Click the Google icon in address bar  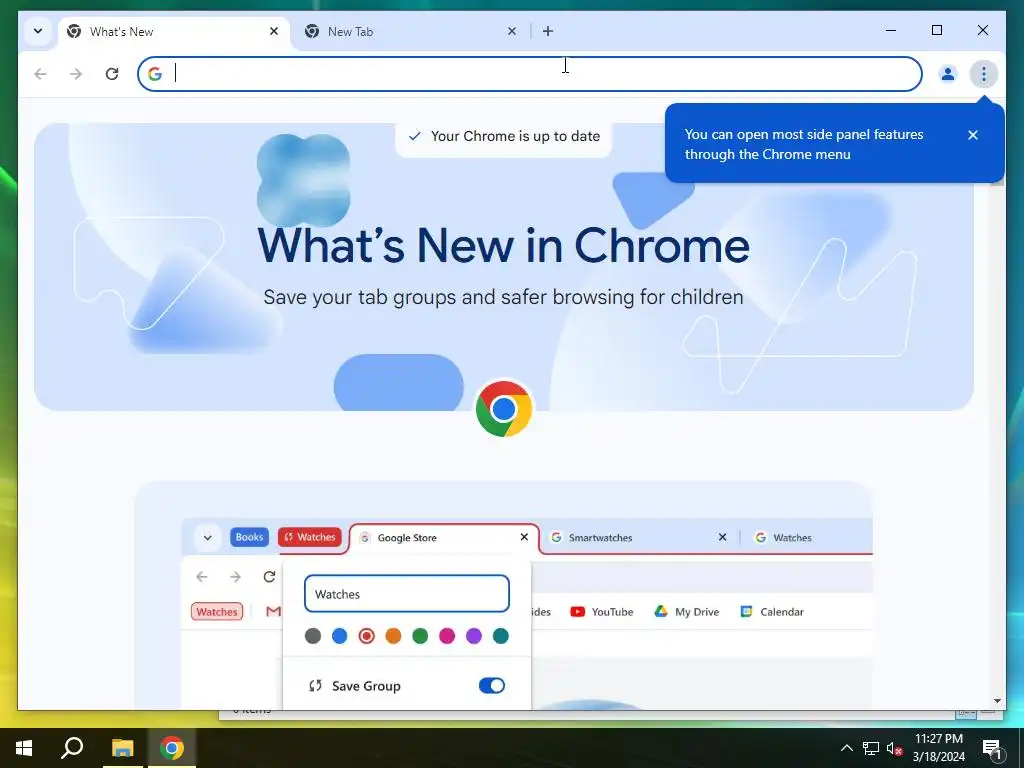coord(155,74)
